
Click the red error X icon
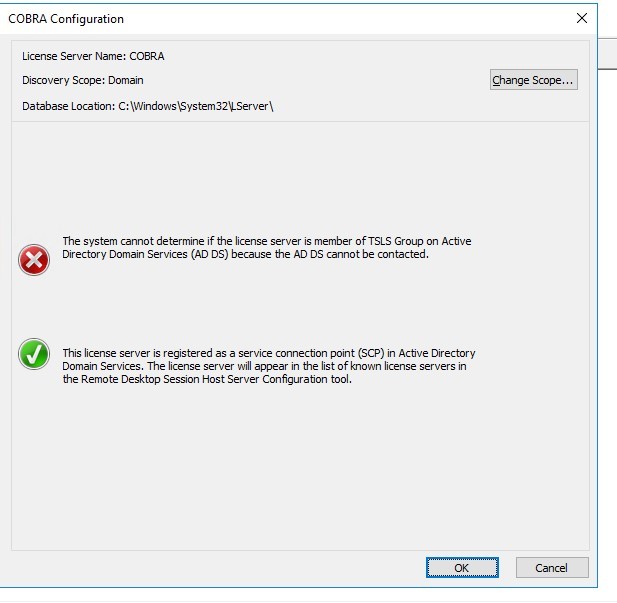pos(34,260)
